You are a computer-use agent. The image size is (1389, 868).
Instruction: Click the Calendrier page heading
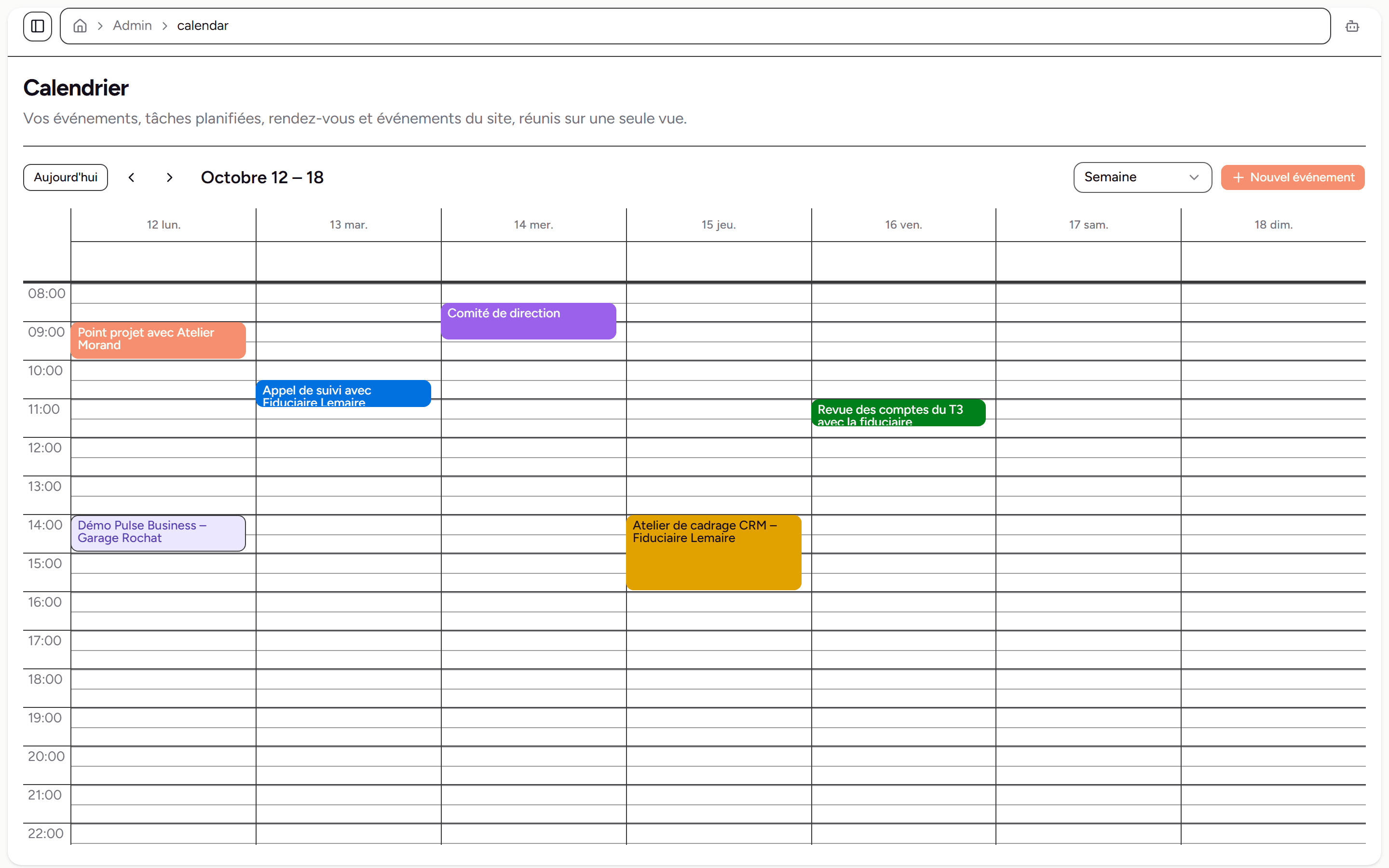click(x=76, y=88)
